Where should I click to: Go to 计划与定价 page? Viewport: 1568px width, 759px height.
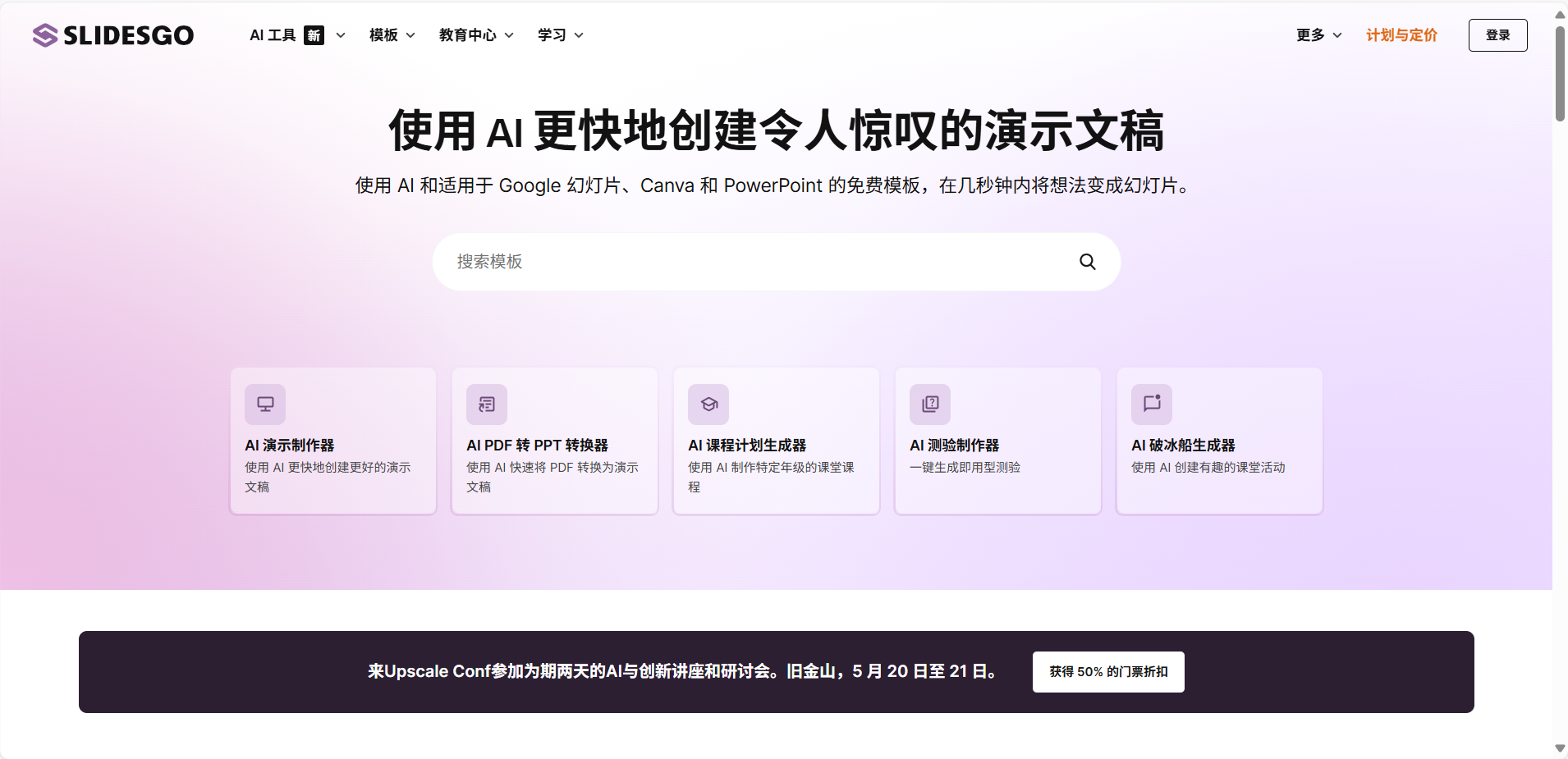(1401, 35)
